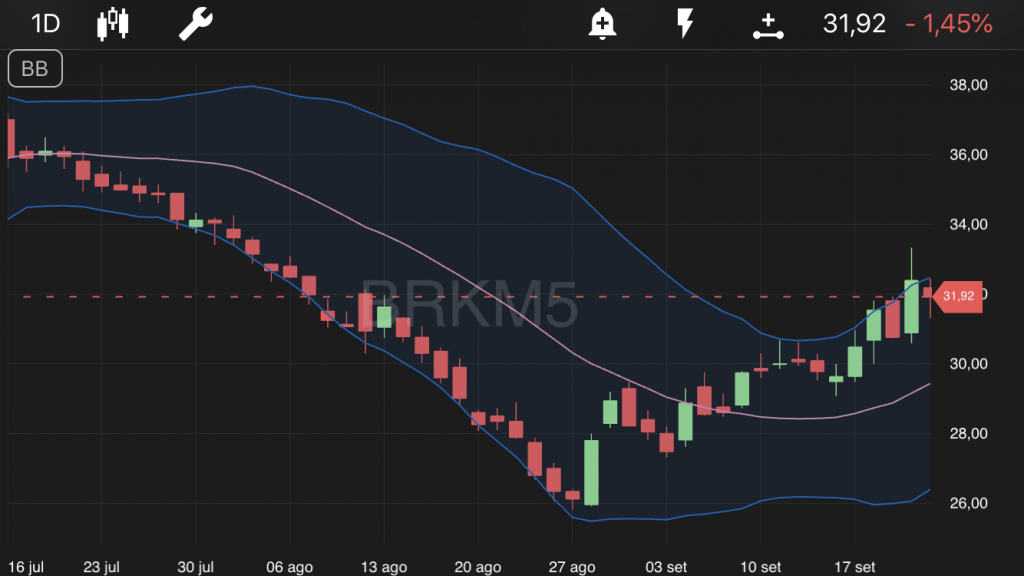This screenshot has width=1024, height=576.
Task: Open the 1D timeframe selector
Action: point(46,24)
